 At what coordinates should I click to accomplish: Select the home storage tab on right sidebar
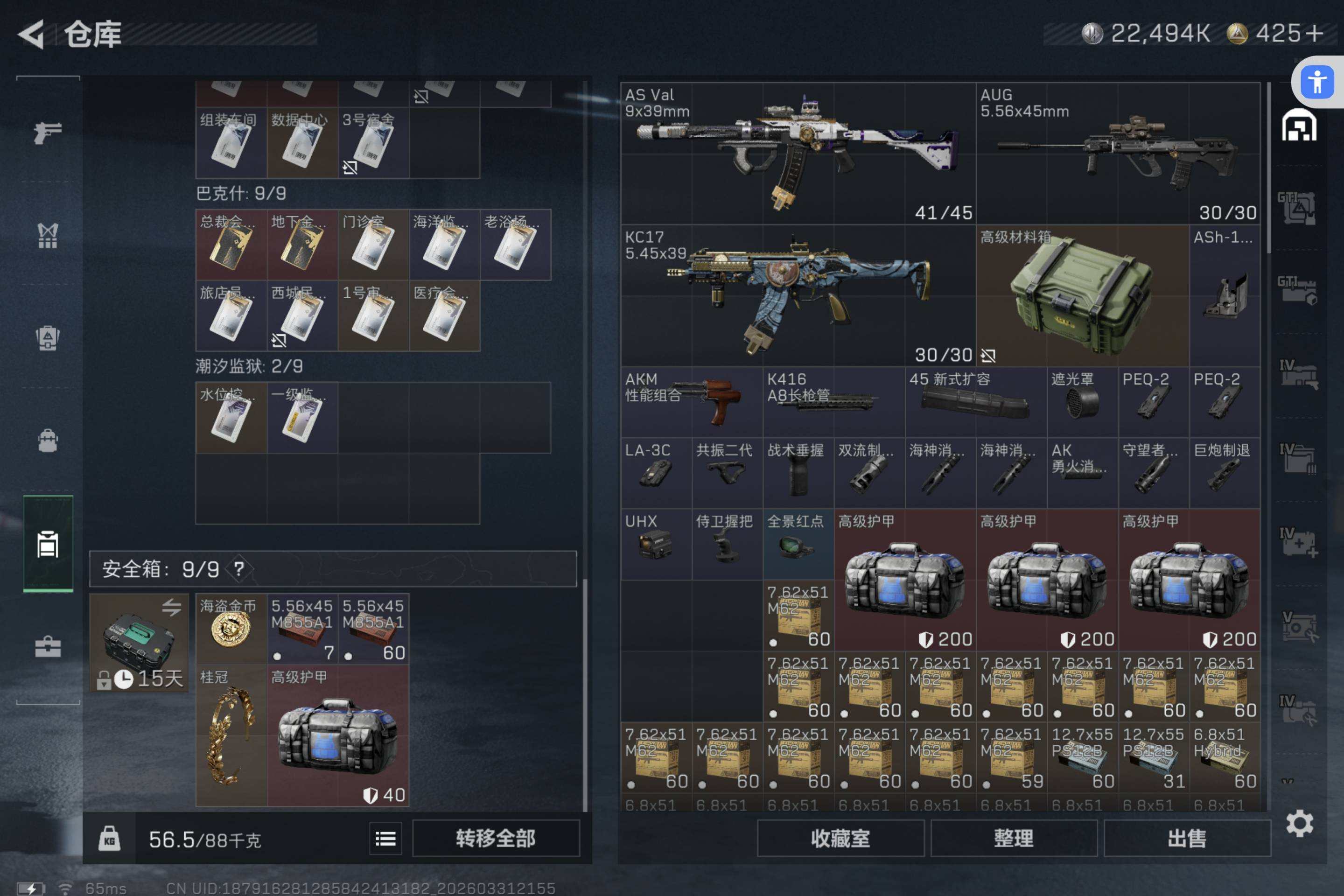pos(1299,126)
